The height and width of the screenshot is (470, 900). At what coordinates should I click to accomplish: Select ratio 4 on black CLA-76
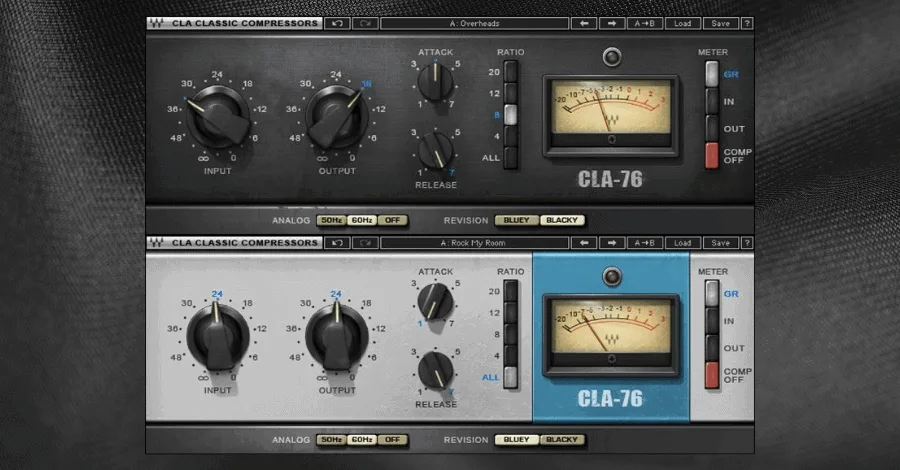(510, 136)
